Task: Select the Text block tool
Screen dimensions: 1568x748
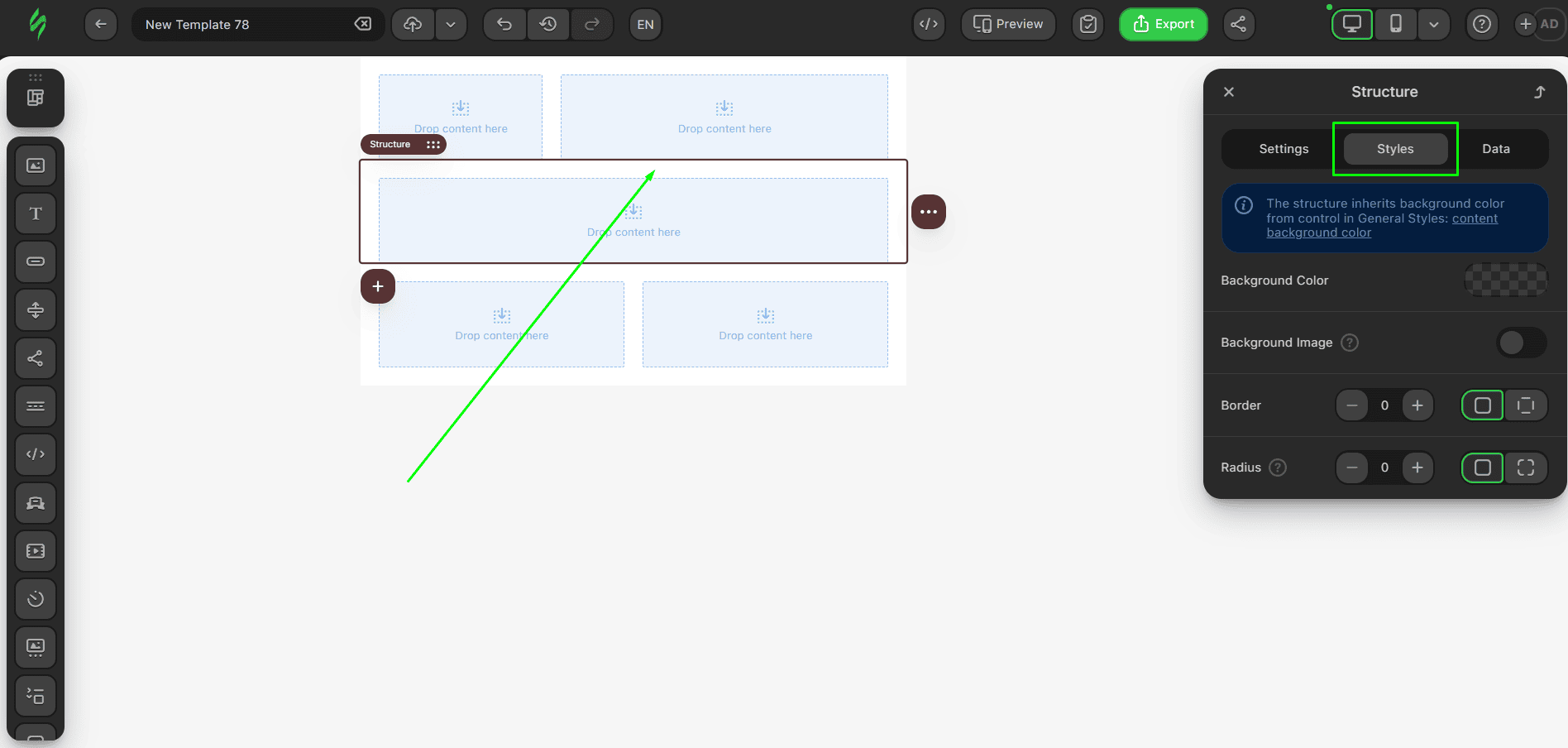Action: pos(36,213)
